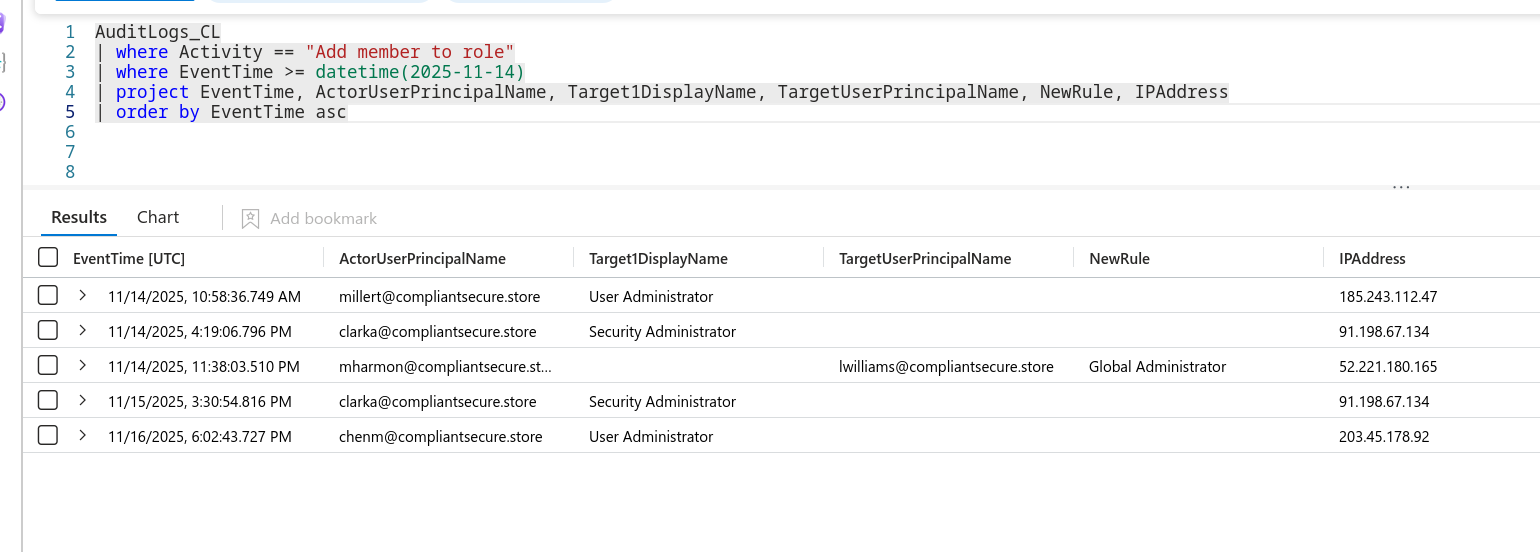Tick the checkbox for the chenm row
Viewport: 1540px width, 552px height.
[48, 436]
